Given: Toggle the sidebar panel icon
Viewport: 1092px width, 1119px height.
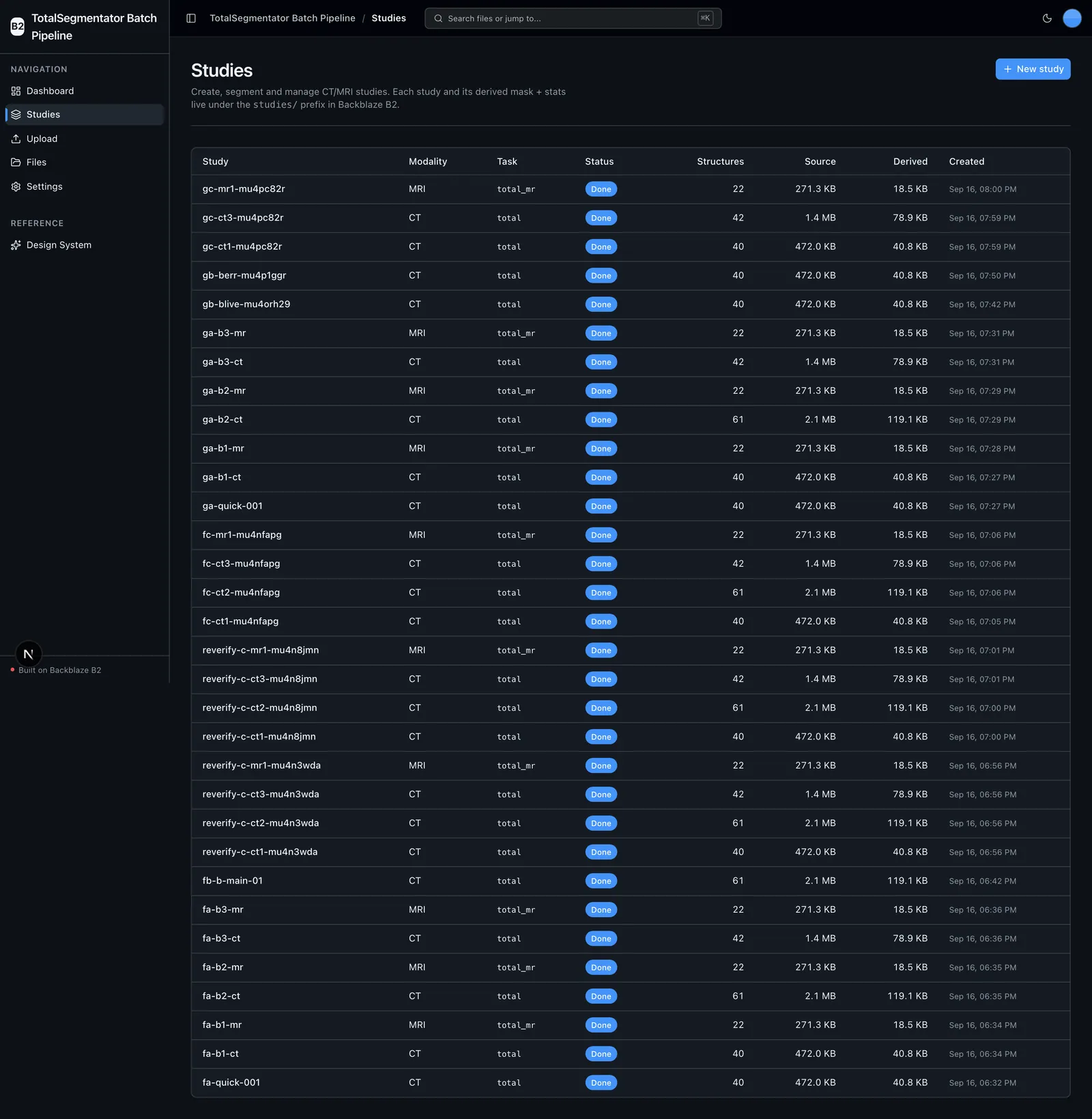Looking at the screenshot, I should pos(191,18).
